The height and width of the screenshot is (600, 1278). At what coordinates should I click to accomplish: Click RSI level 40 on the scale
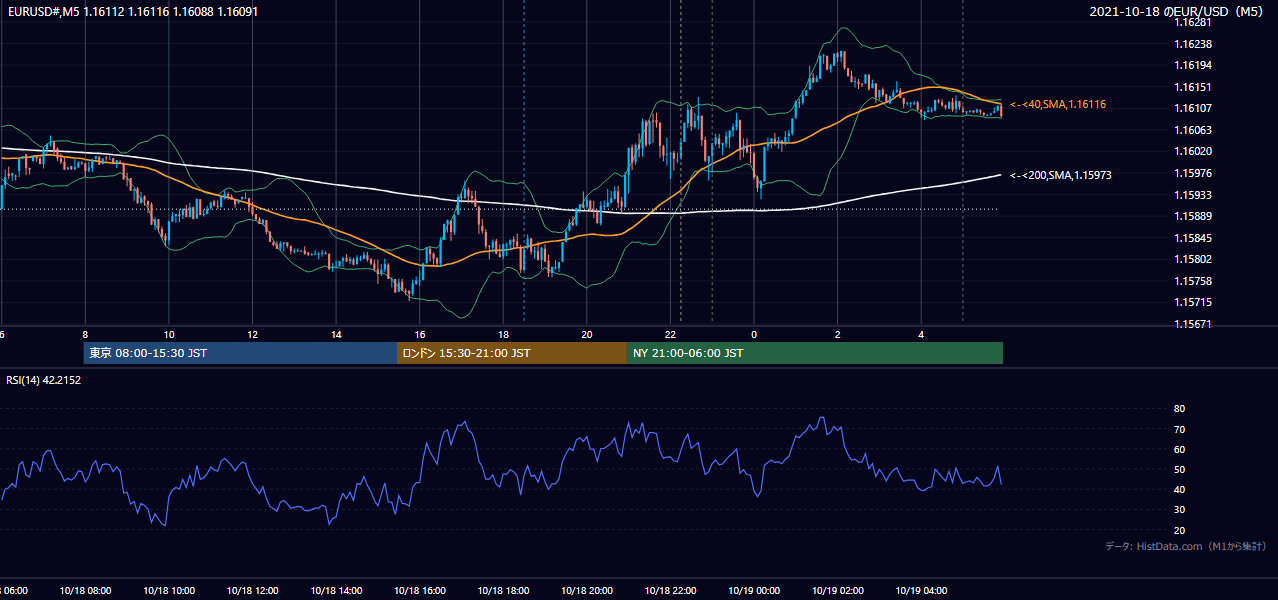[x=1180, y=490]
